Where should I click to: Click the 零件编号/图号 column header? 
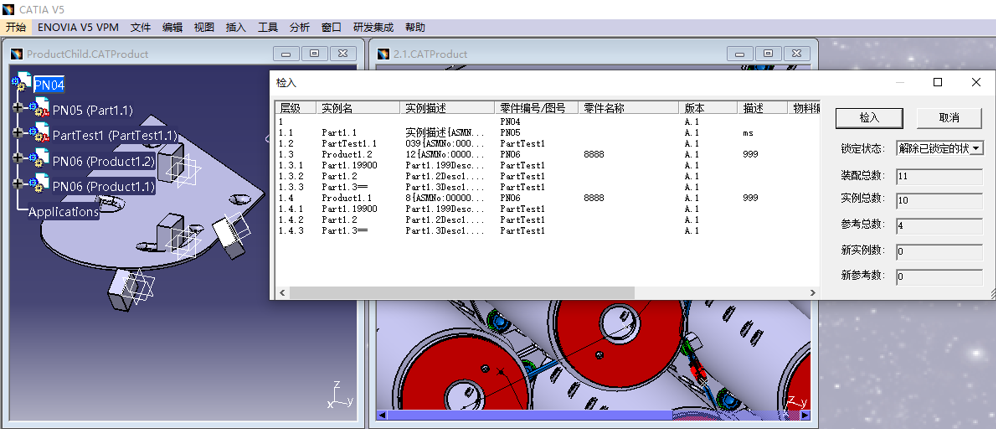click(x=537, y=107)
